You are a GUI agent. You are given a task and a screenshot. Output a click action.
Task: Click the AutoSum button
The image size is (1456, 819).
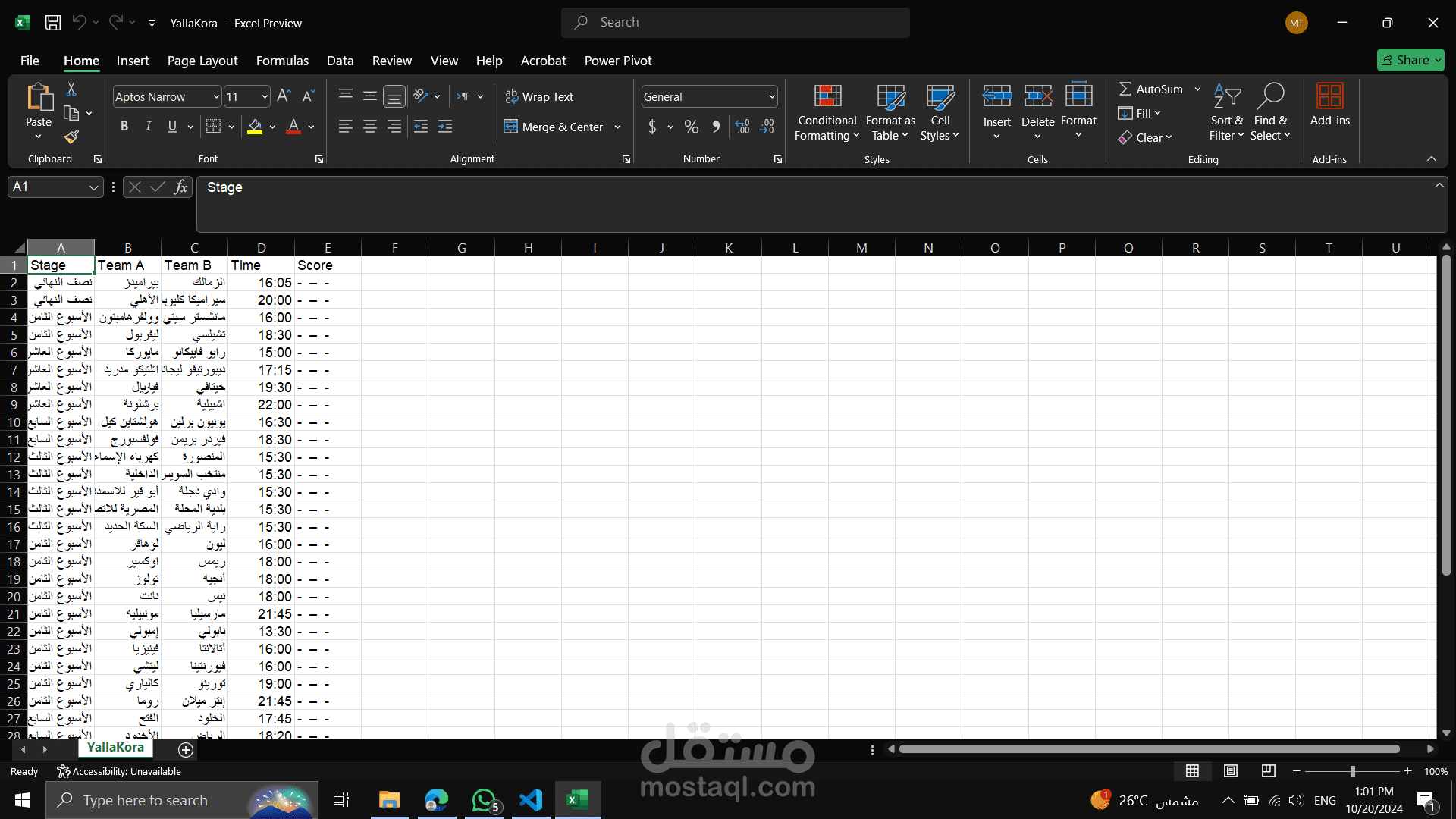pyautogui.click(x=1151, y=89)
